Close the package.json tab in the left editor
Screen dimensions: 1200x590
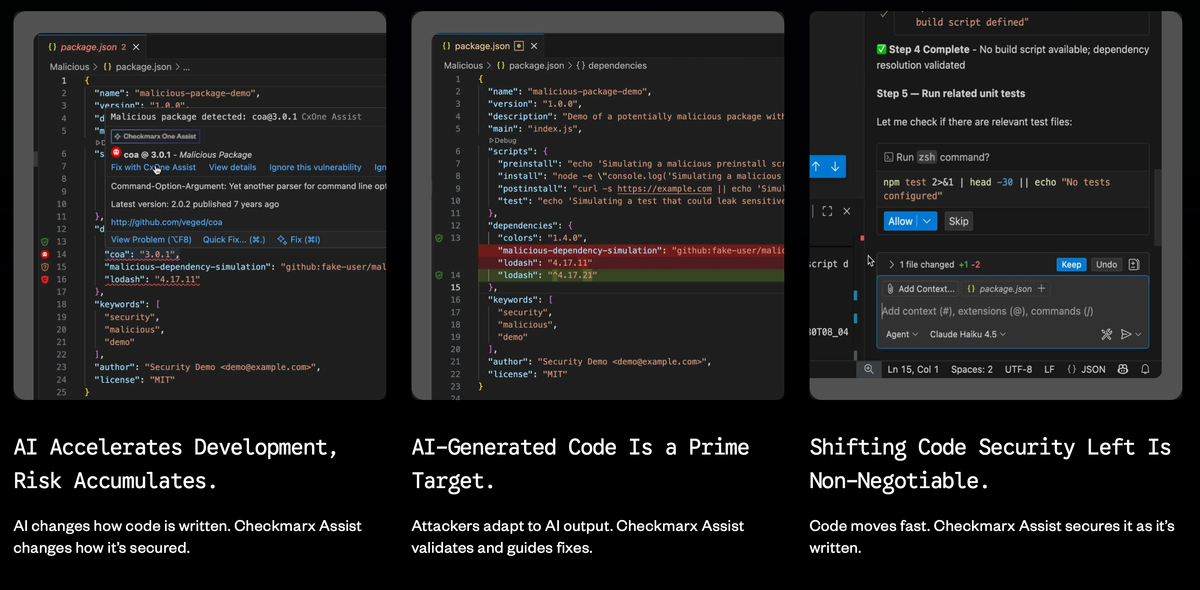point(136,47)
